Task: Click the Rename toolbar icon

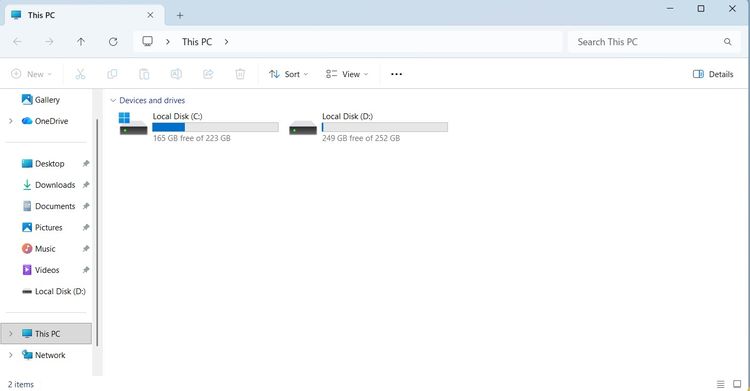Action: tap(176, 74)
